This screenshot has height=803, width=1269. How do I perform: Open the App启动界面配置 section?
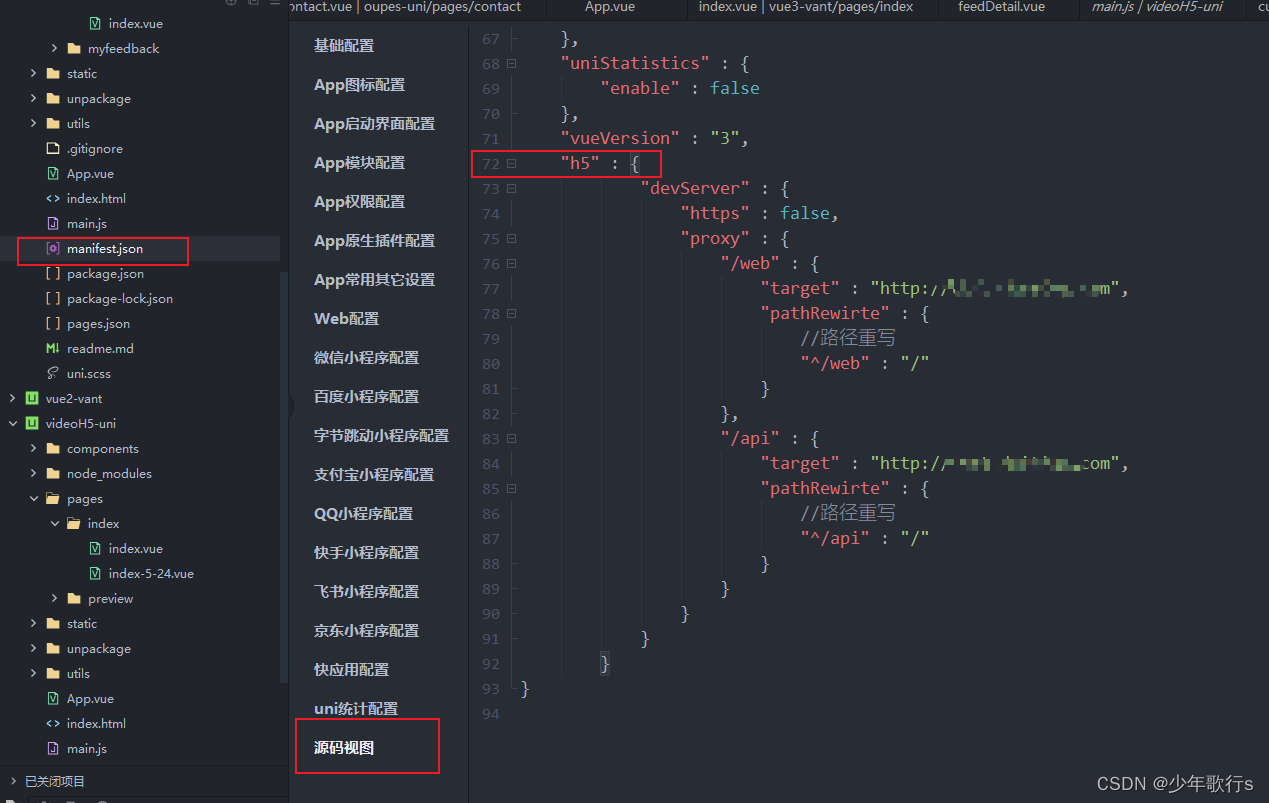374,124
